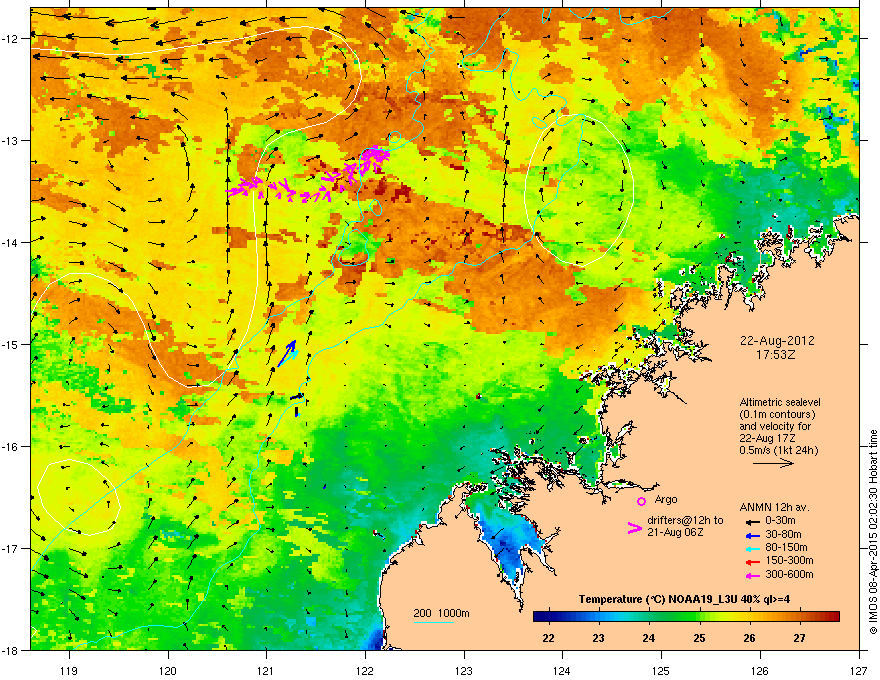Click the '80-150m' depth label
The image size is (880, 680).
coord(786,547)
